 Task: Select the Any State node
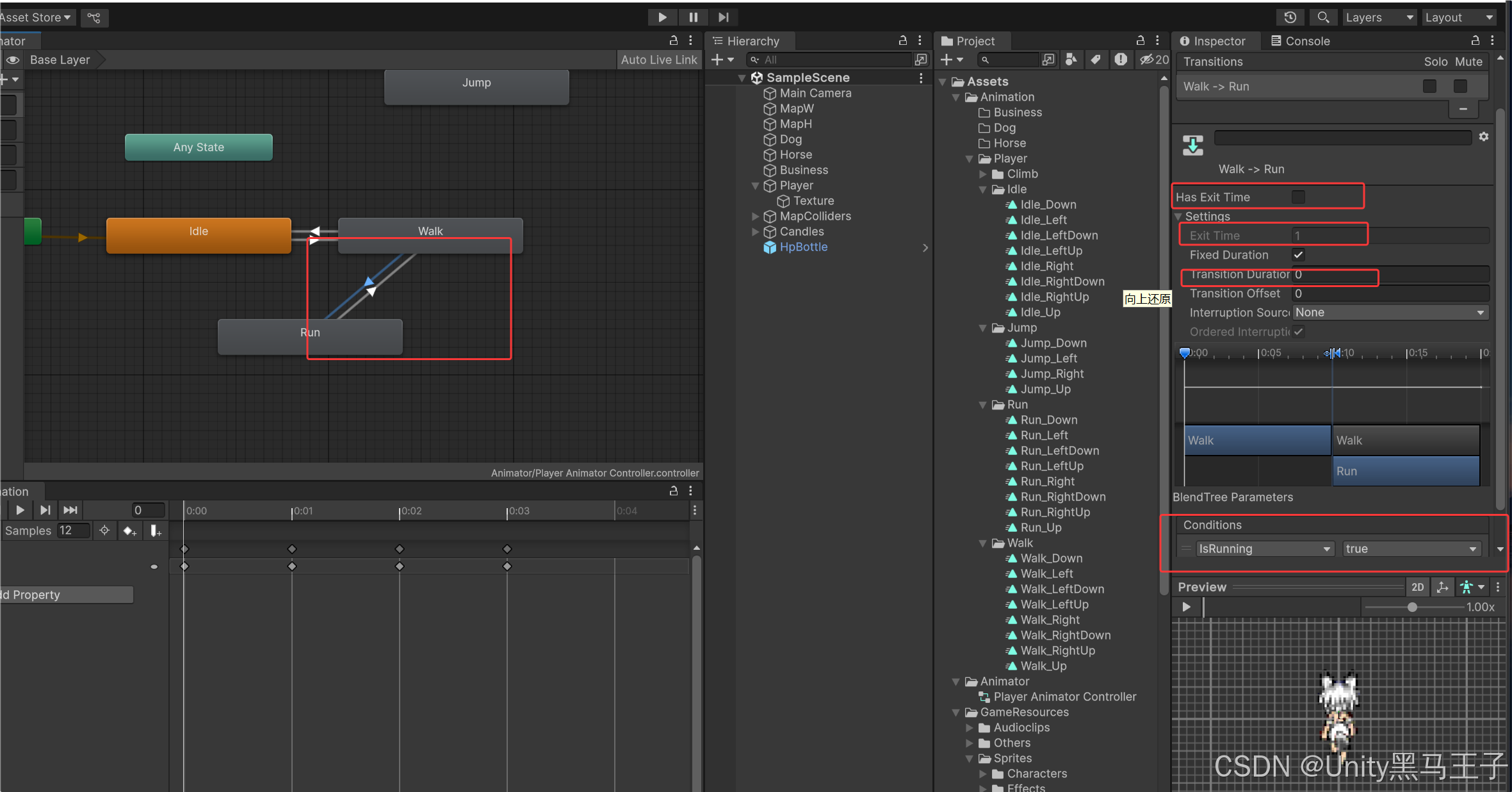click(x=199, y=147)
